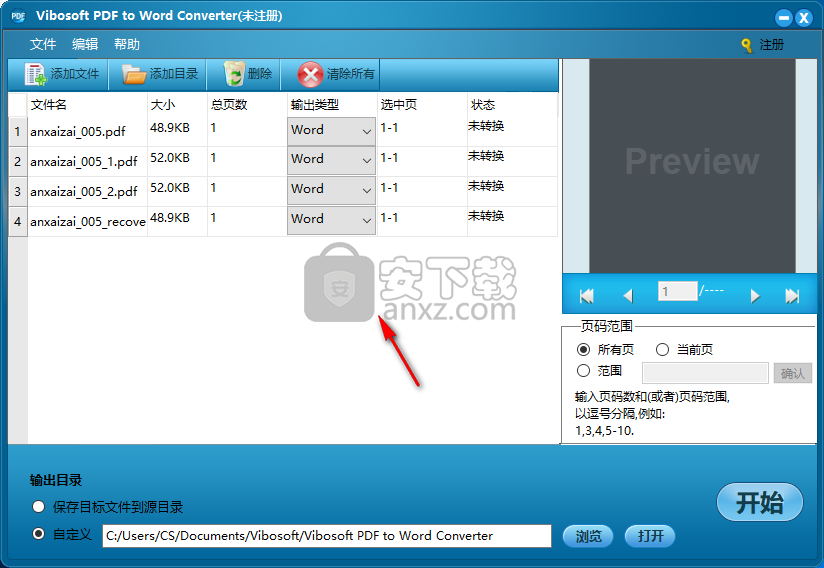Click the Delete (删除) recycle icon
This screenshot has height=568, width=824.
click(234, 74)
